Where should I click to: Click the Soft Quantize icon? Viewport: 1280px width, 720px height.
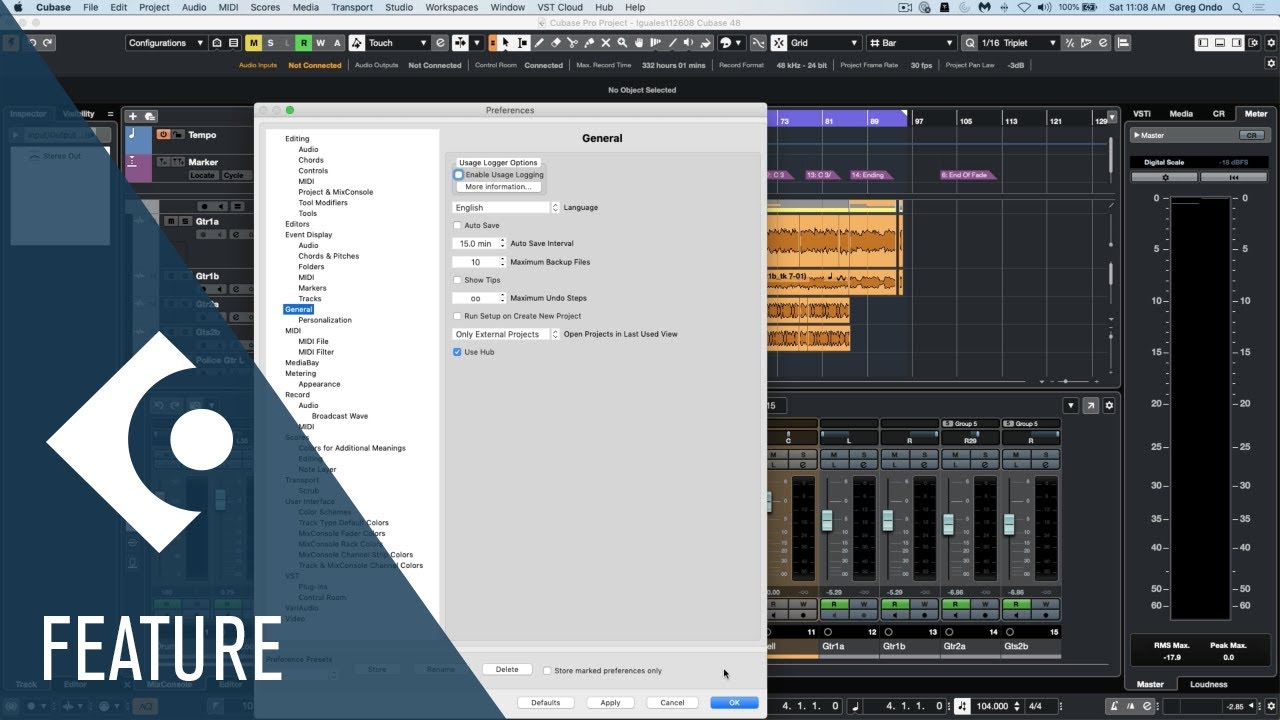[1070, 43]
